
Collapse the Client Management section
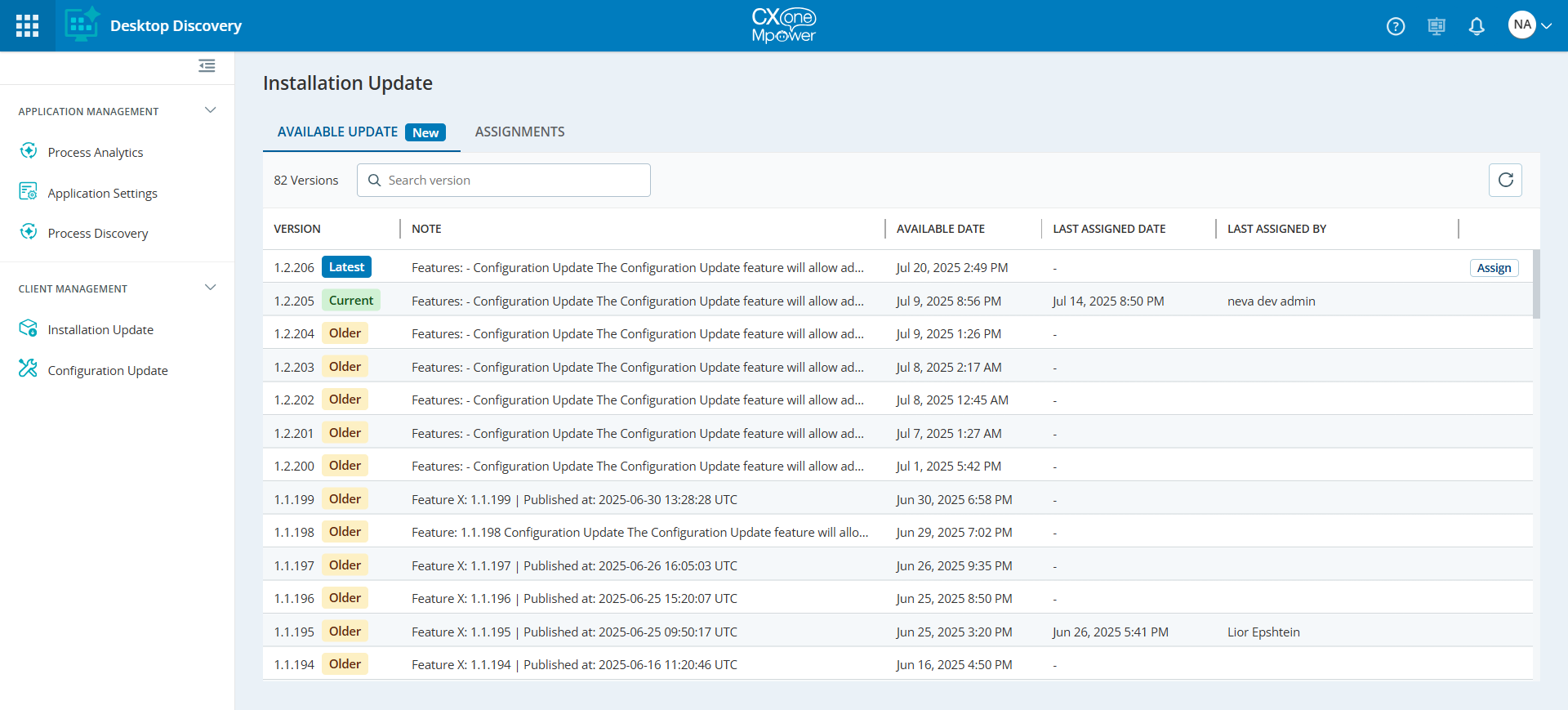[x=210, y=288]
